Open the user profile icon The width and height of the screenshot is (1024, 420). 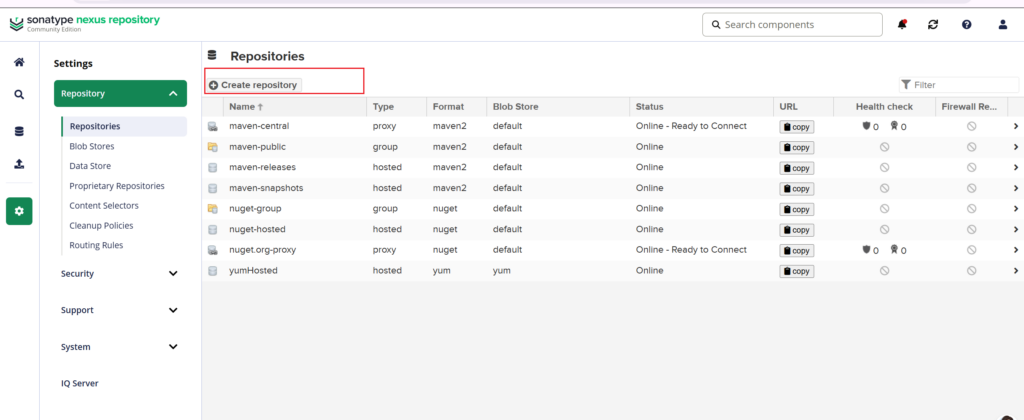(x=1002, y=24)
